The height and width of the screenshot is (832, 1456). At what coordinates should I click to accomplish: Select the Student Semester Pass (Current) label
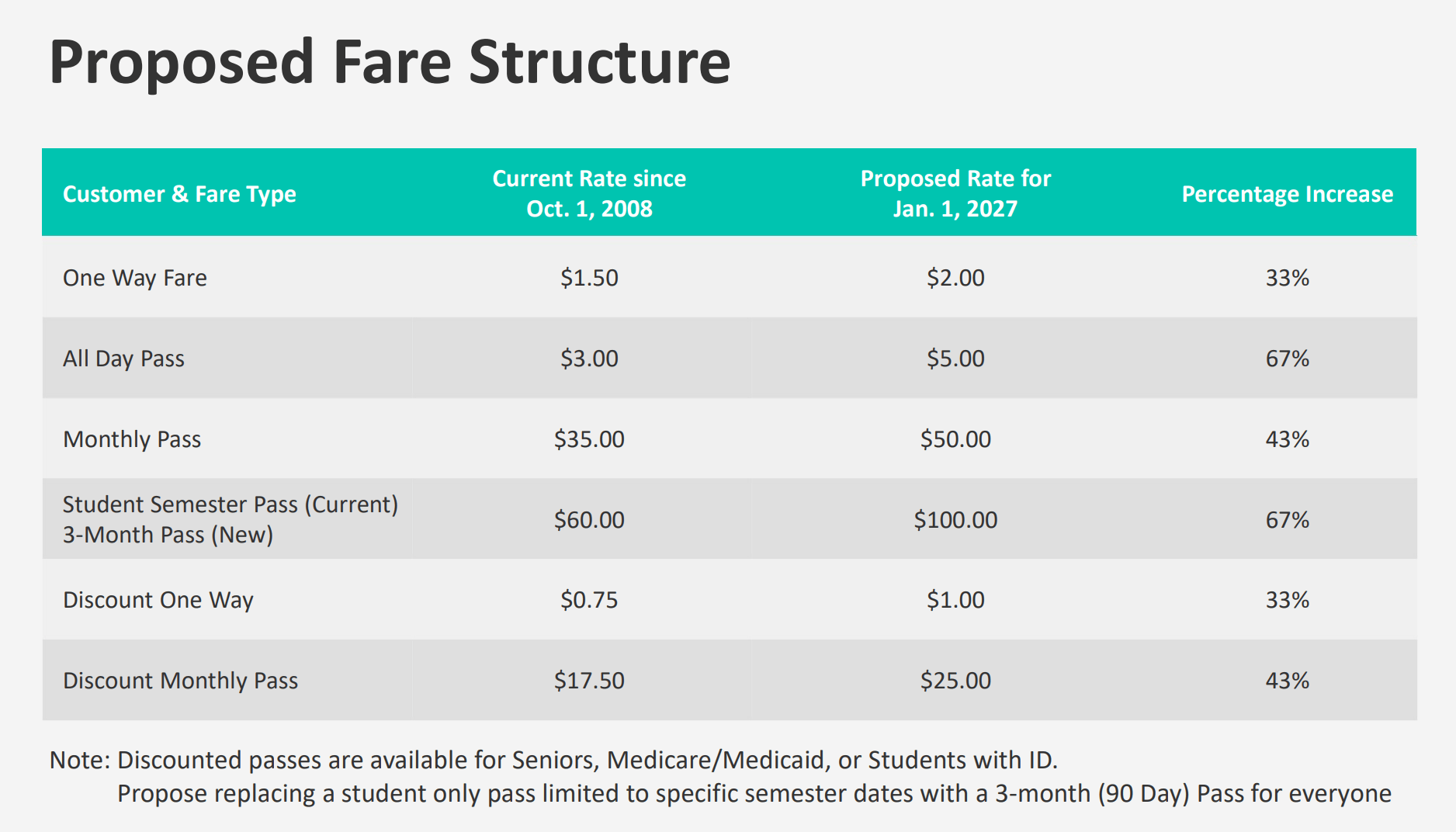pos(231,504)
